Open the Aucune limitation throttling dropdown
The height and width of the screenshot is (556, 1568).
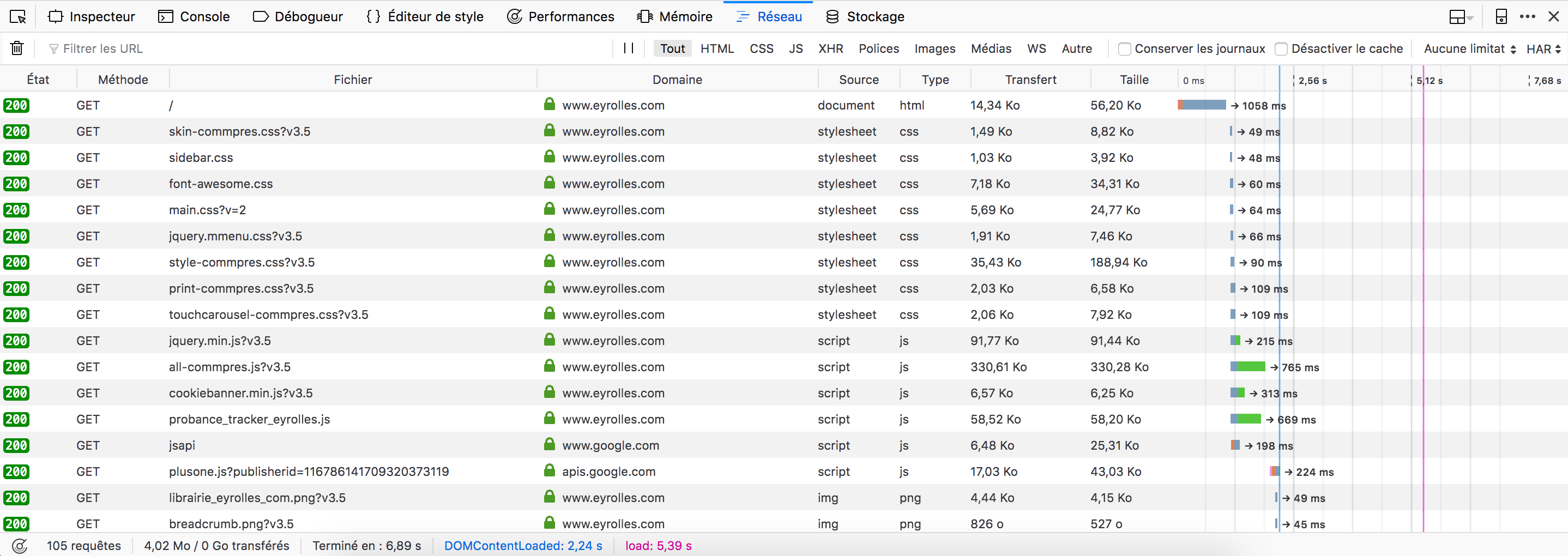[x=1469, y=49]
